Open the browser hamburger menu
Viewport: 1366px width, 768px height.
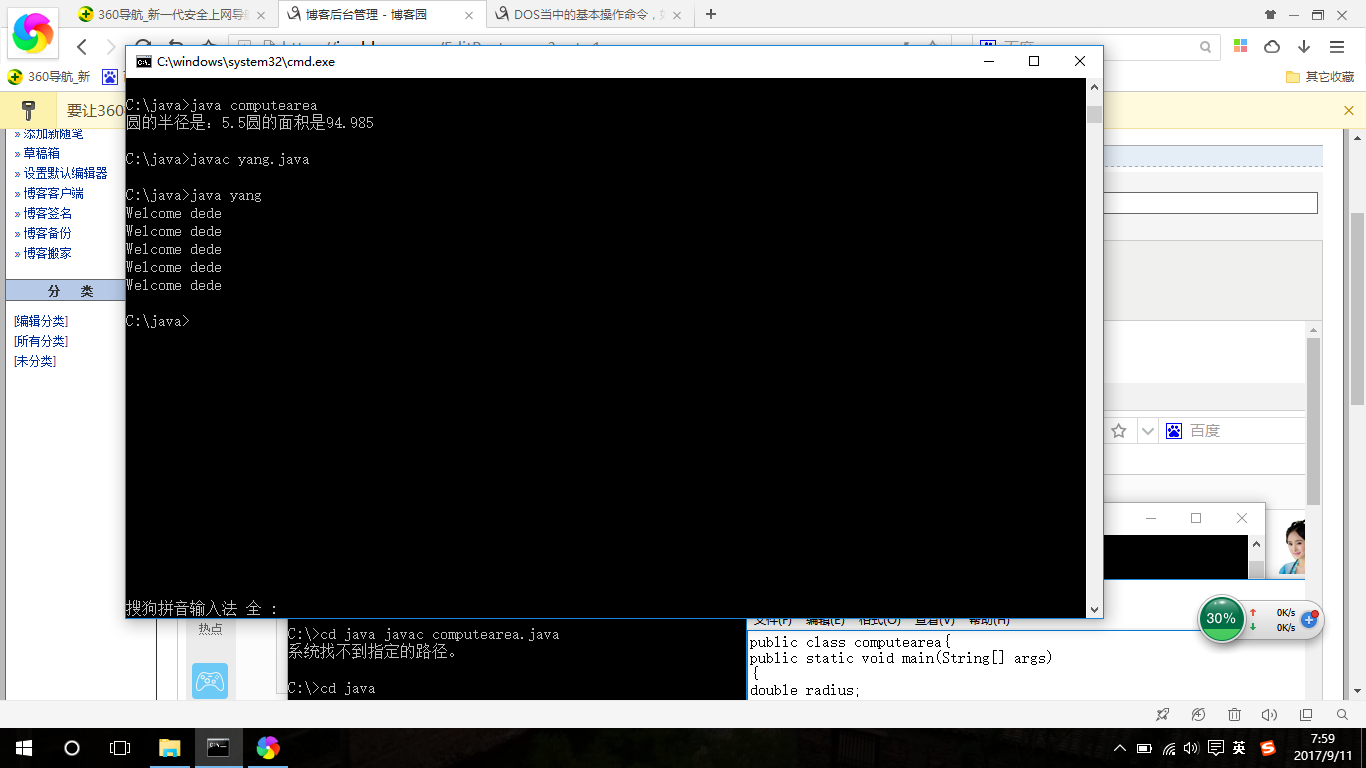click(x=1337, y=47)
